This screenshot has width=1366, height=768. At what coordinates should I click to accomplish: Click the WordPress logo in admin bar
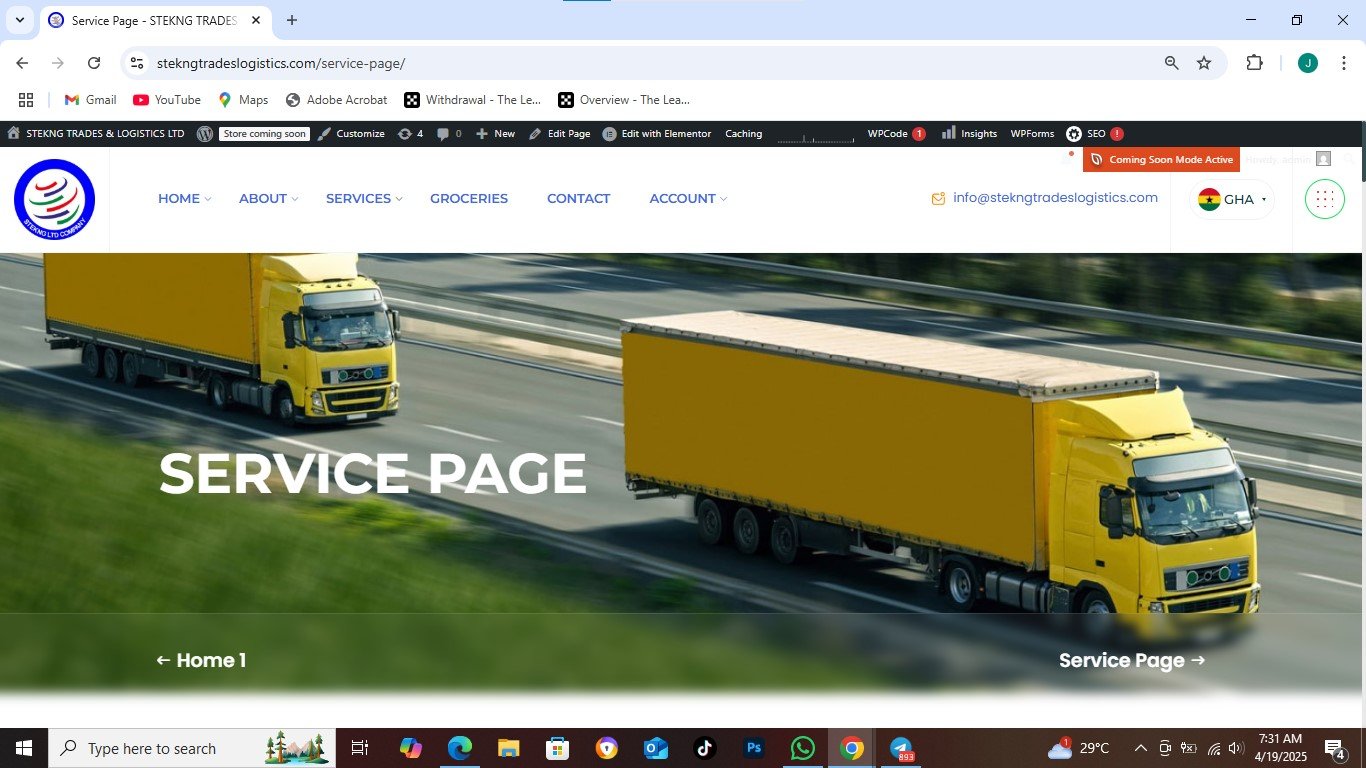tap(204, 134)
